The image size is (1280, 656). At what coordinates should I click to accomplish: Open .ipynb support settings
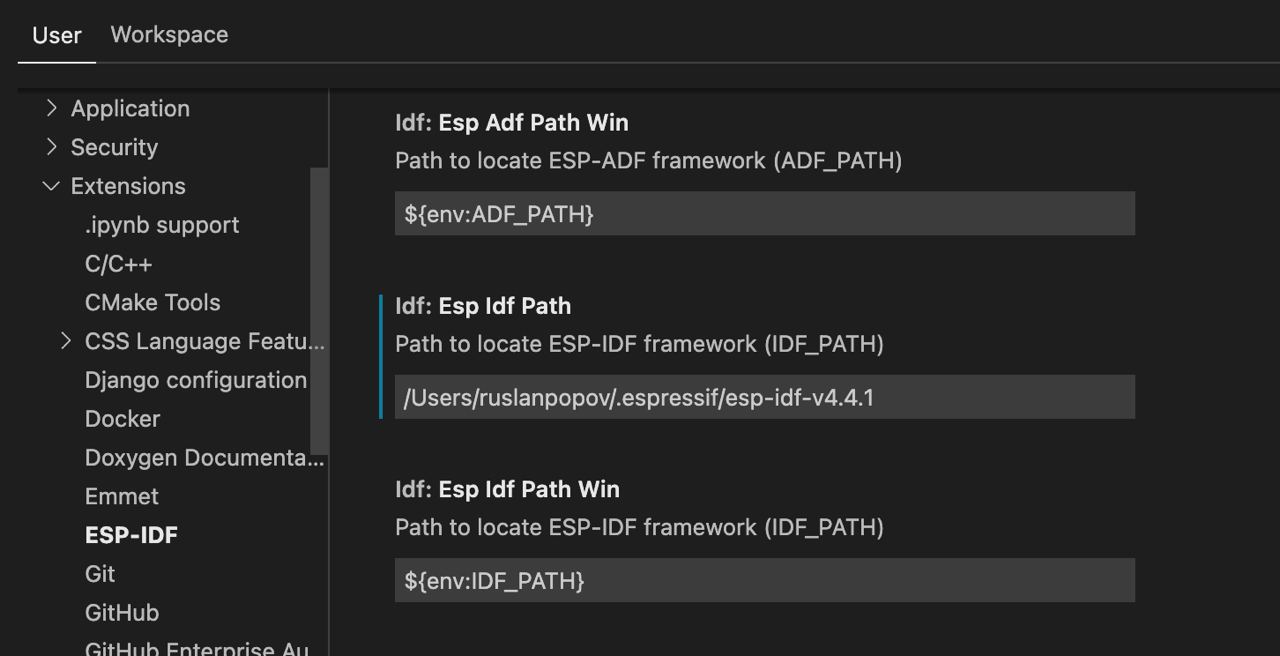[x=162, y=225]
